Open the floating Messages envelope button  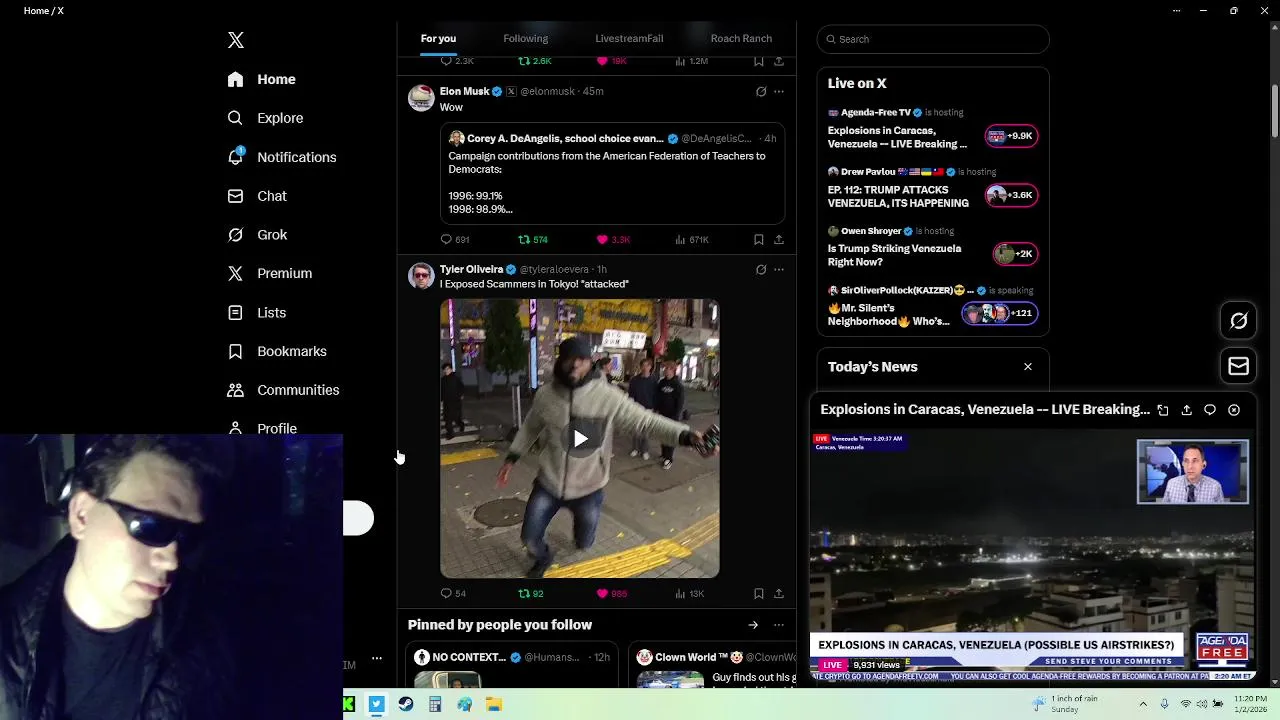(1239, 367)
